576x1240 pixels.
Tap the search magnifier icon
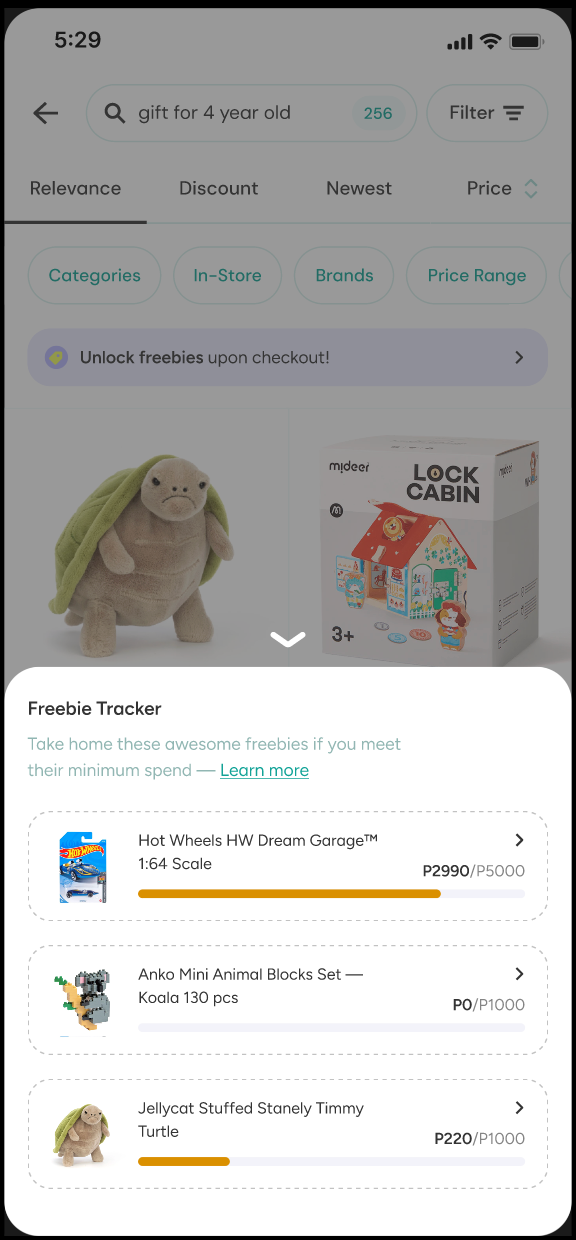coord(115,113)
